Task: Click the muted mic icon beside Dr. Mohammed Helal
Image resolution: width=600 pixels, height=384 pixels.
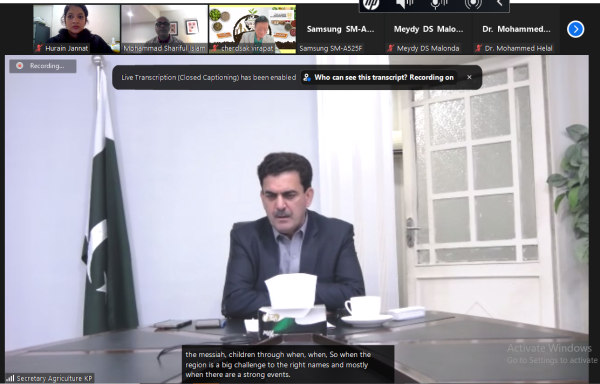Action: [479, 48]
